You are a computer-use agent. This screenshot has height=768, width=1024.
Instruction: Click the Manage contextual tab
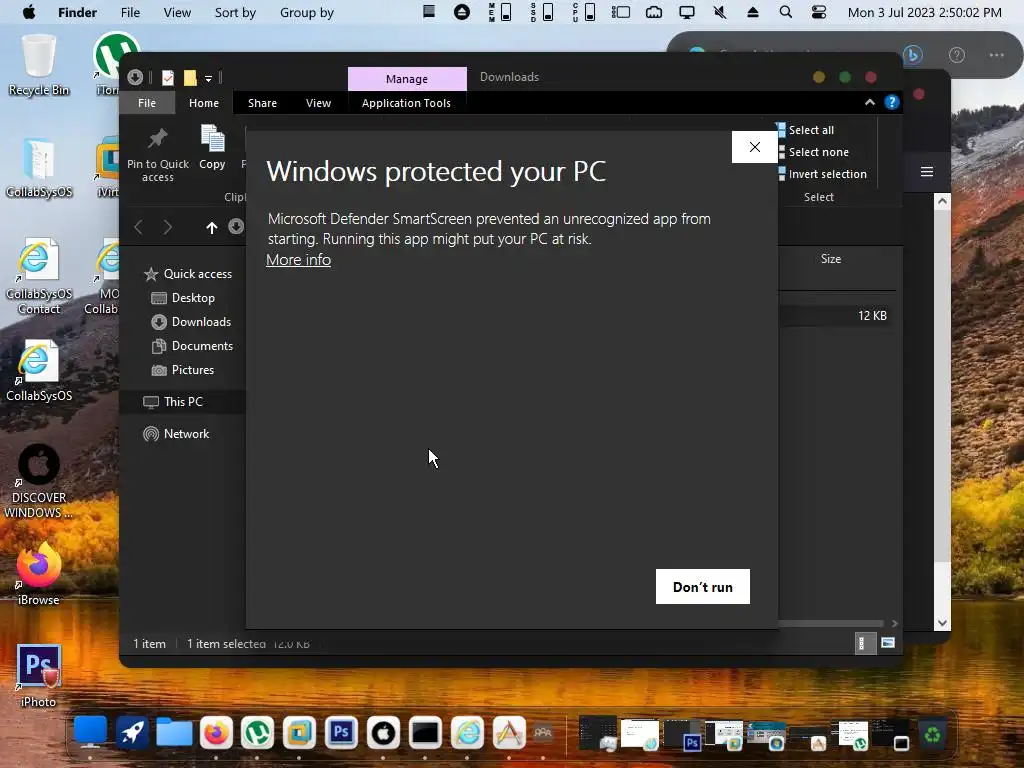407,78
